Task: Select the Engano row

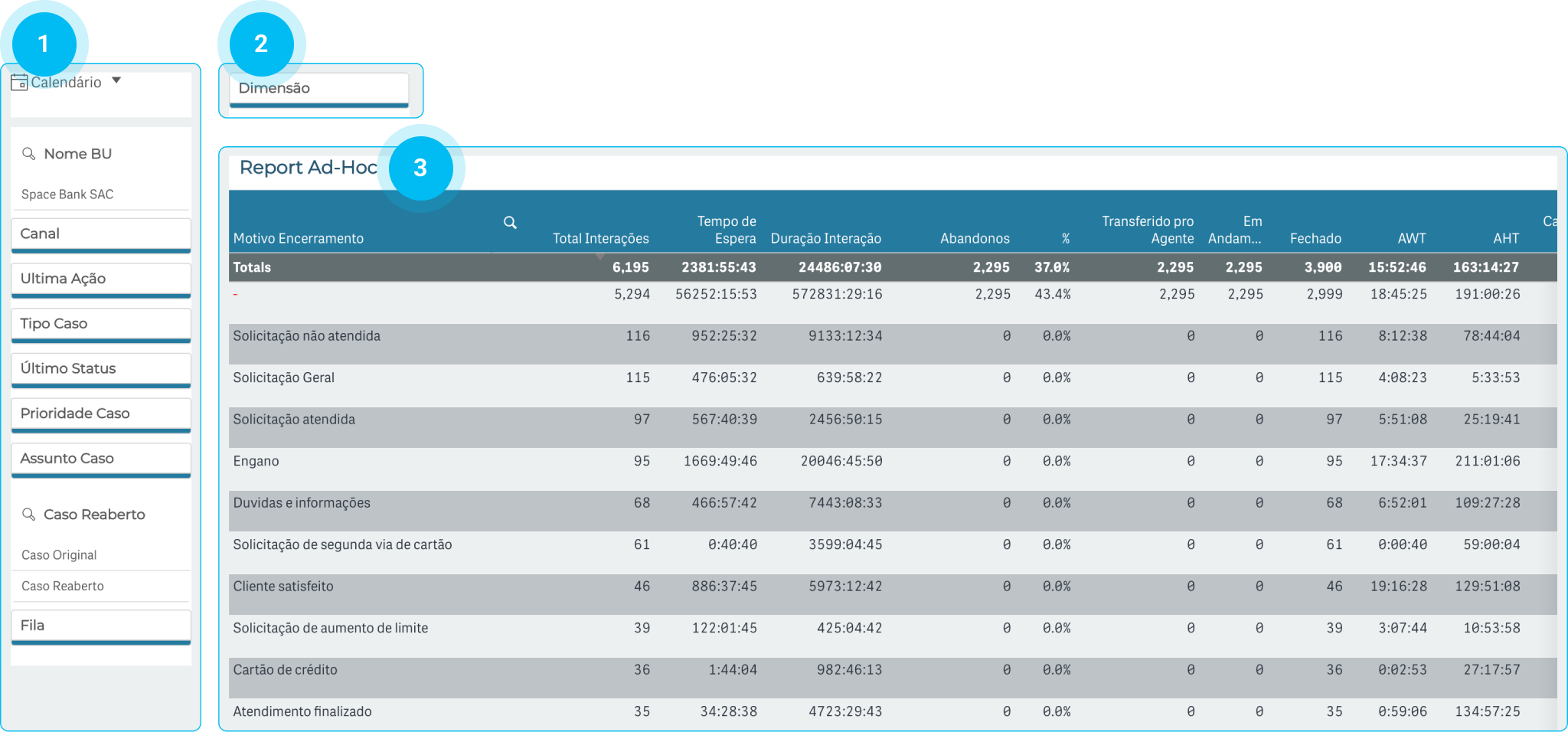Action: tap(256, 461)
